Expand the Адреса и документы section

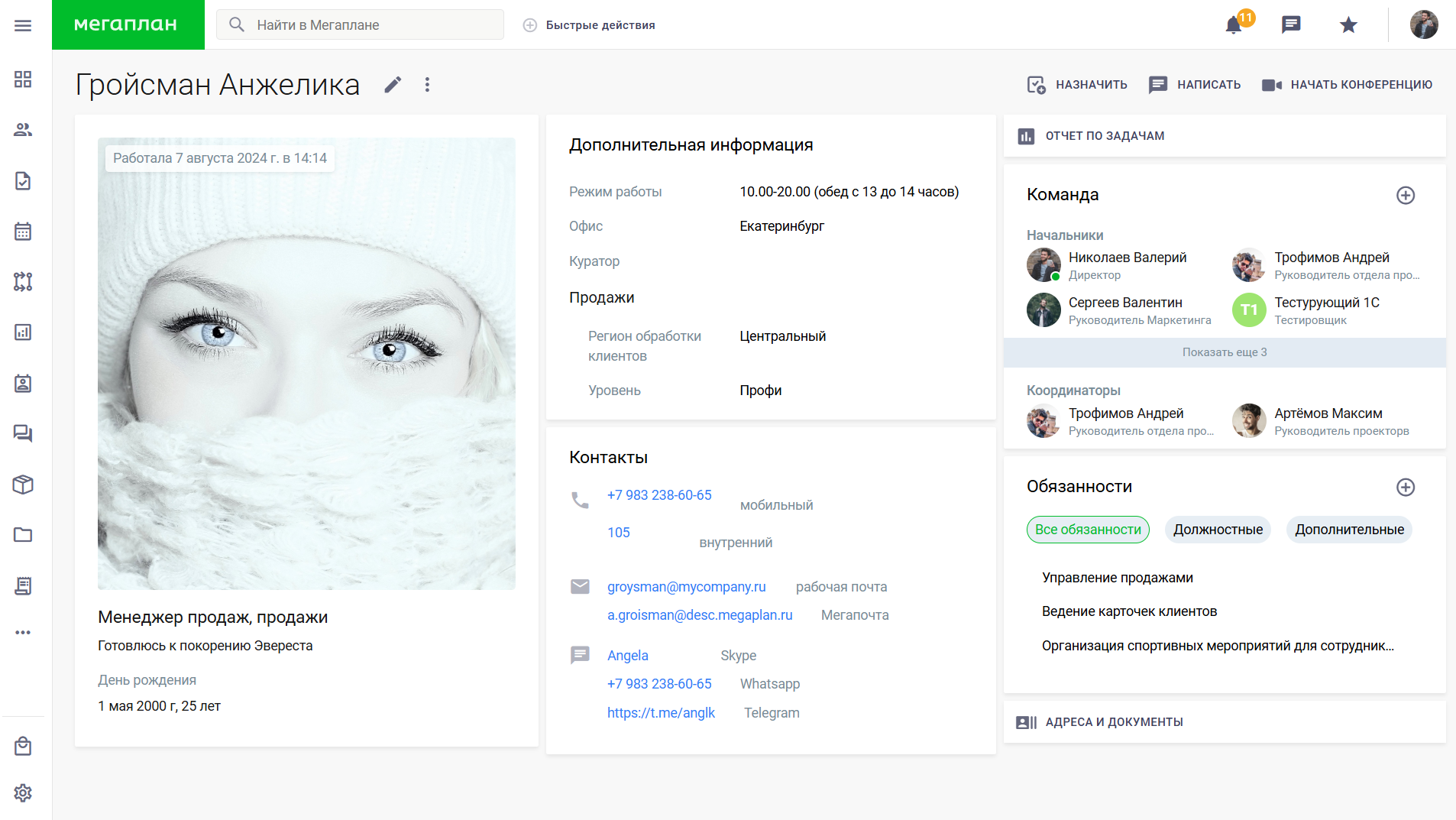[1114, 722]
